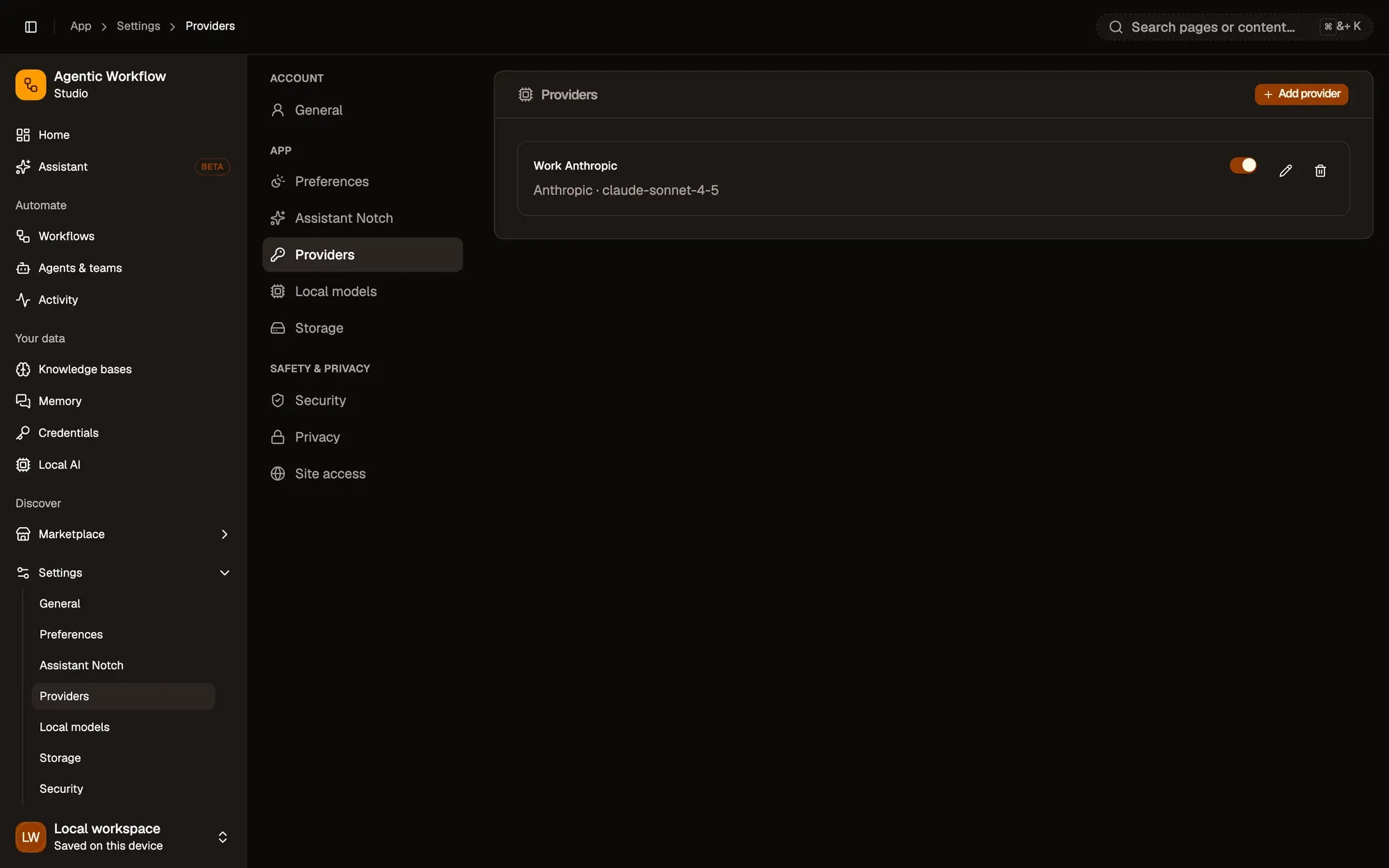
Task: Open the Assistant beta page
Action: [123, 167]
